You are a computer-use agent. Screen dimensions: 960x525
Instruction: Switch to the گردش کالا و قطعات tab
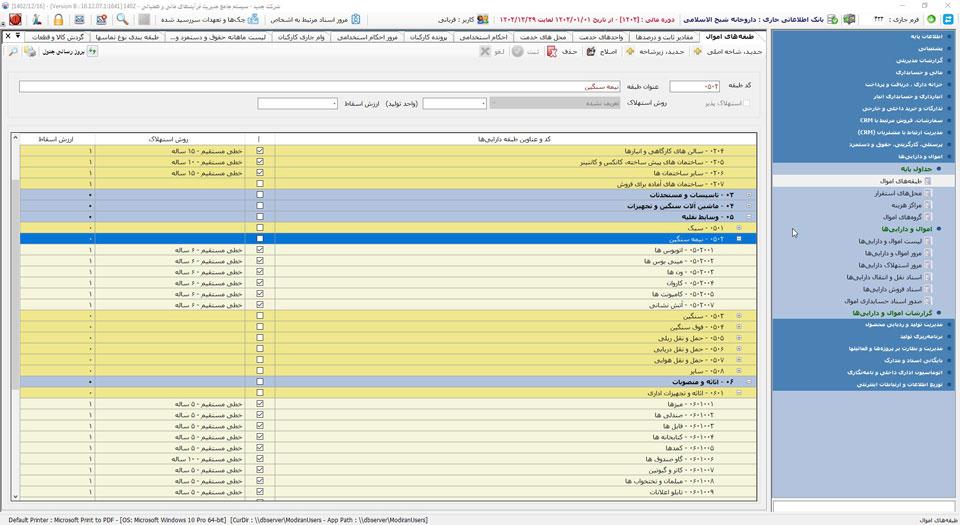pyautogui.click(x=58, y=37)
